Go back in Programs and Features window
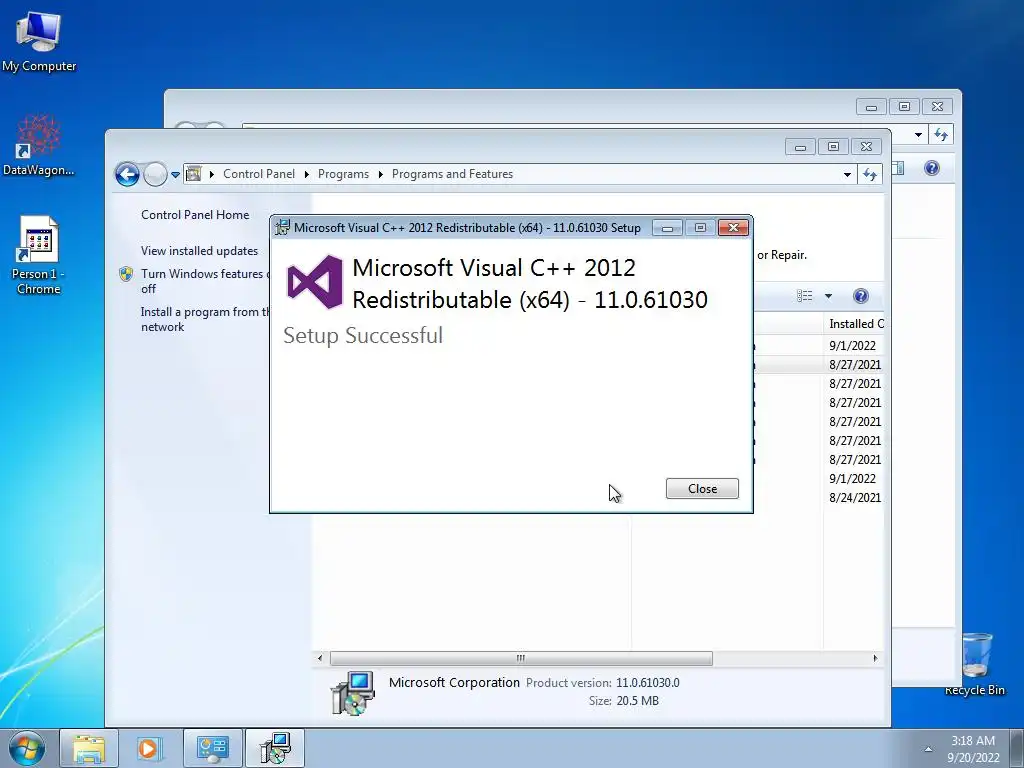This screenshot has height=768, width=1024. (127, 174)
